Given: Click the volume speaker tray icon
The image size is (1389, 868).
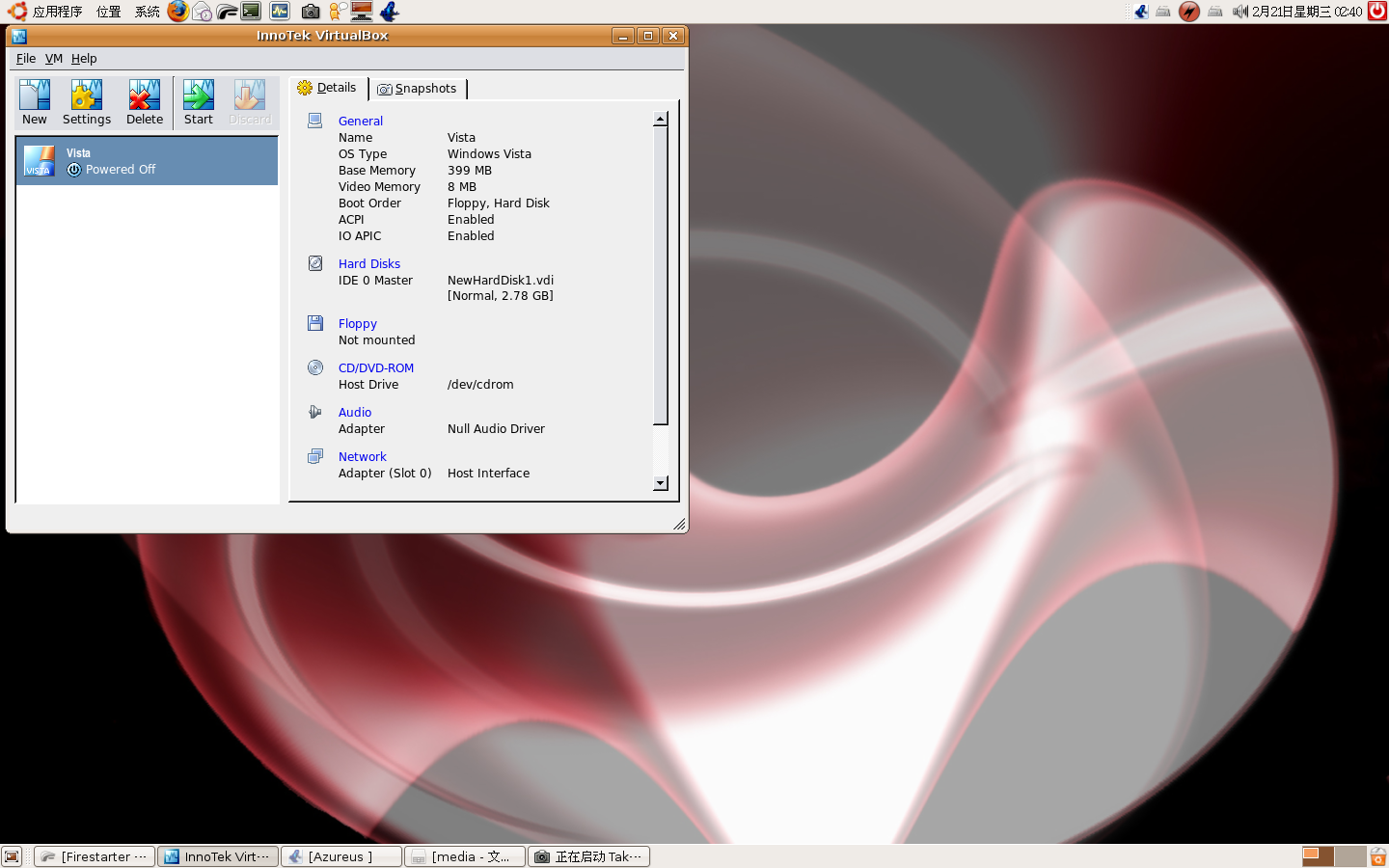Looking at the screenshot, I should [x=1240, y=12].
